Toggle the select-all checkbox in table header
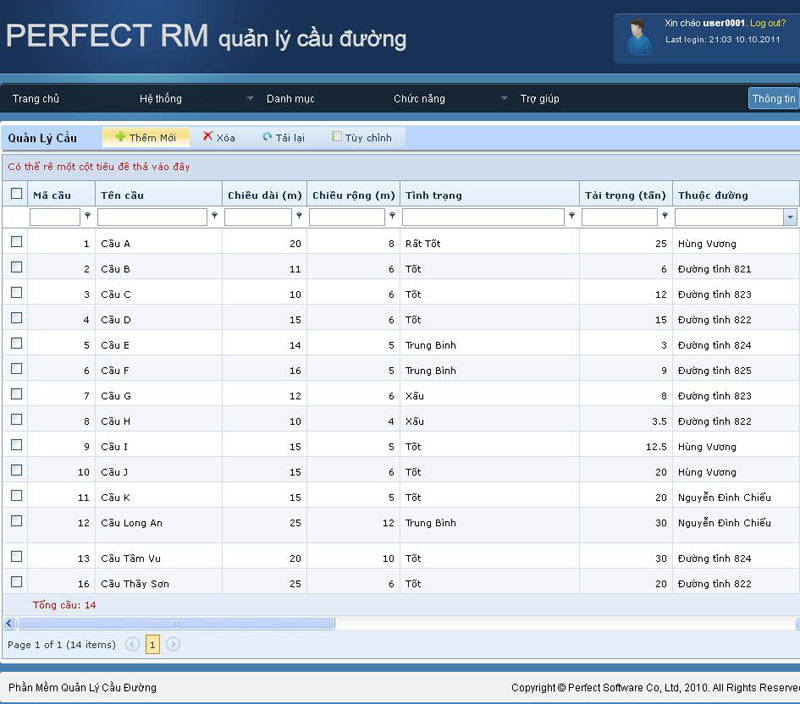The width and height of the screenshot is (800, 704). (17, 194)
